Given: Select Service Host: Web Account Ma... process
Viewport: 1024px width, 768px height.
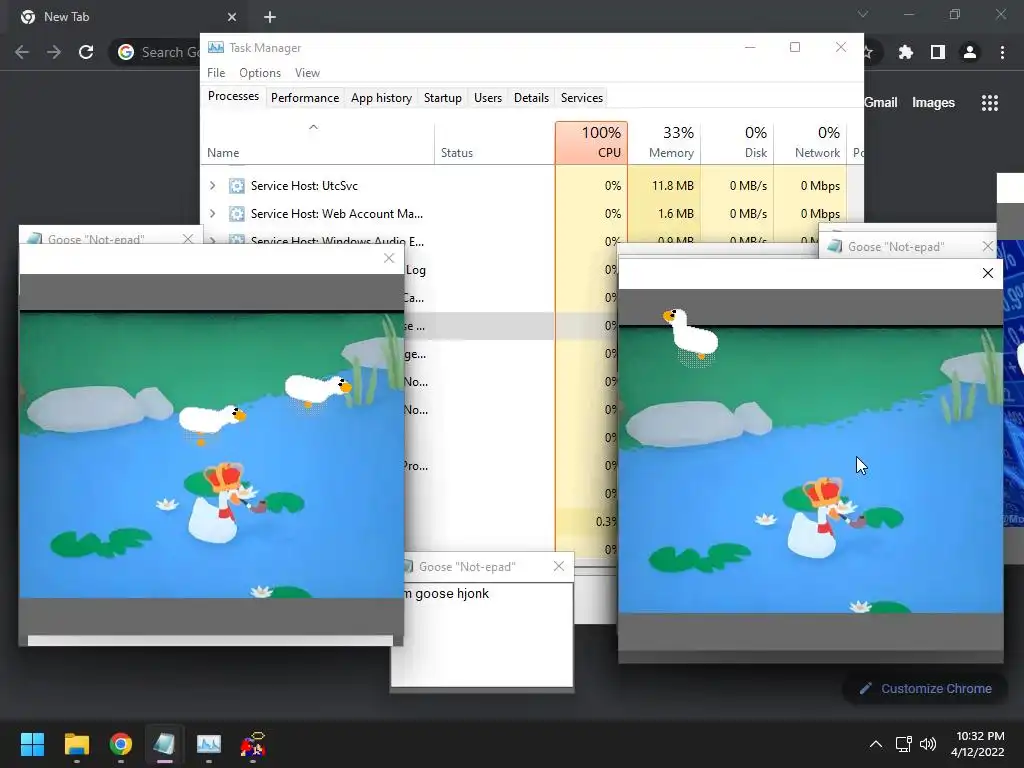Looking at the screenshot, I should pyautogui.click(x=337, y=214).
